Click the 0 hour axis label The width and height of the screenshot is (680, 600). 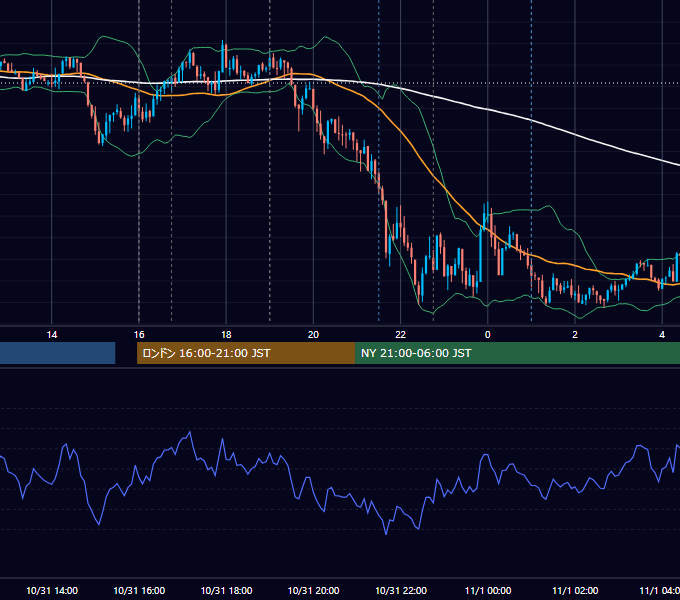tap(487, 335)
